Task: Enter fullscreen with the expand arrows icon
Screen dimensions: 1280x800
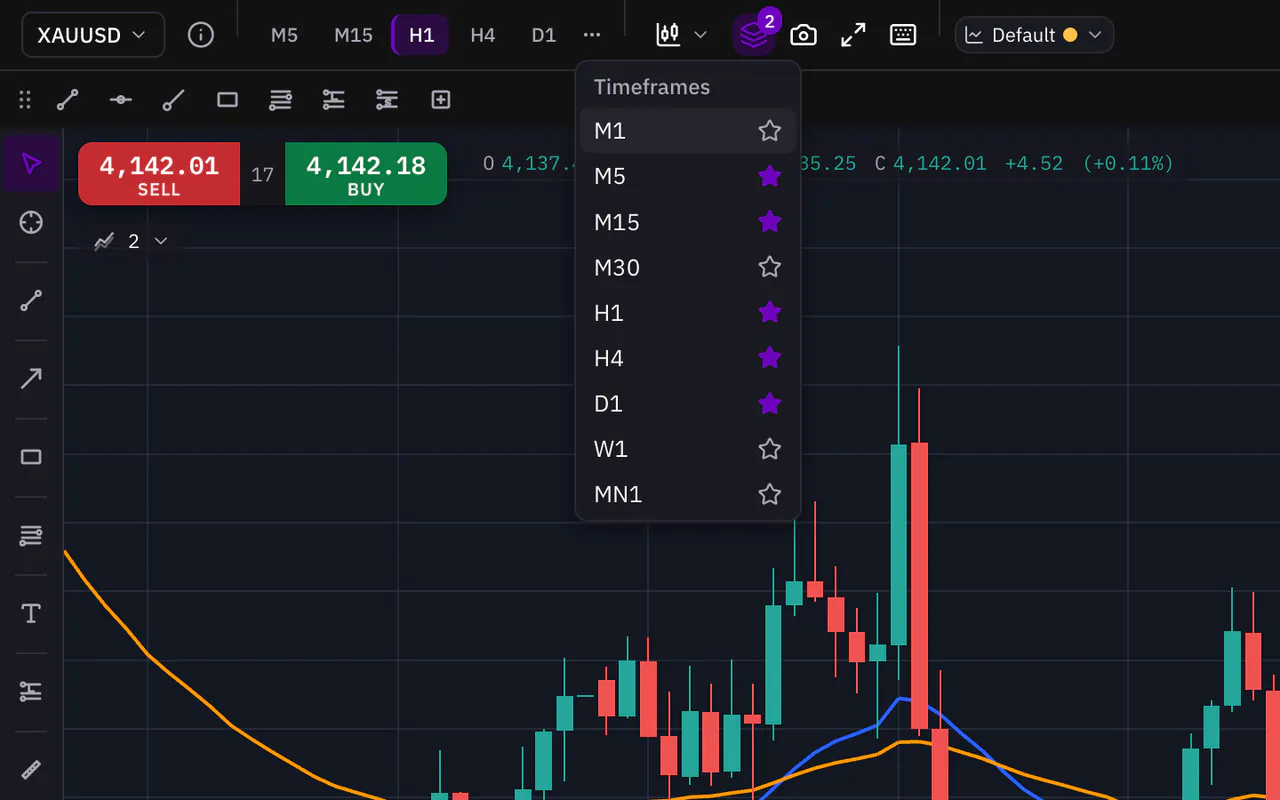Action: click(853, 35)
